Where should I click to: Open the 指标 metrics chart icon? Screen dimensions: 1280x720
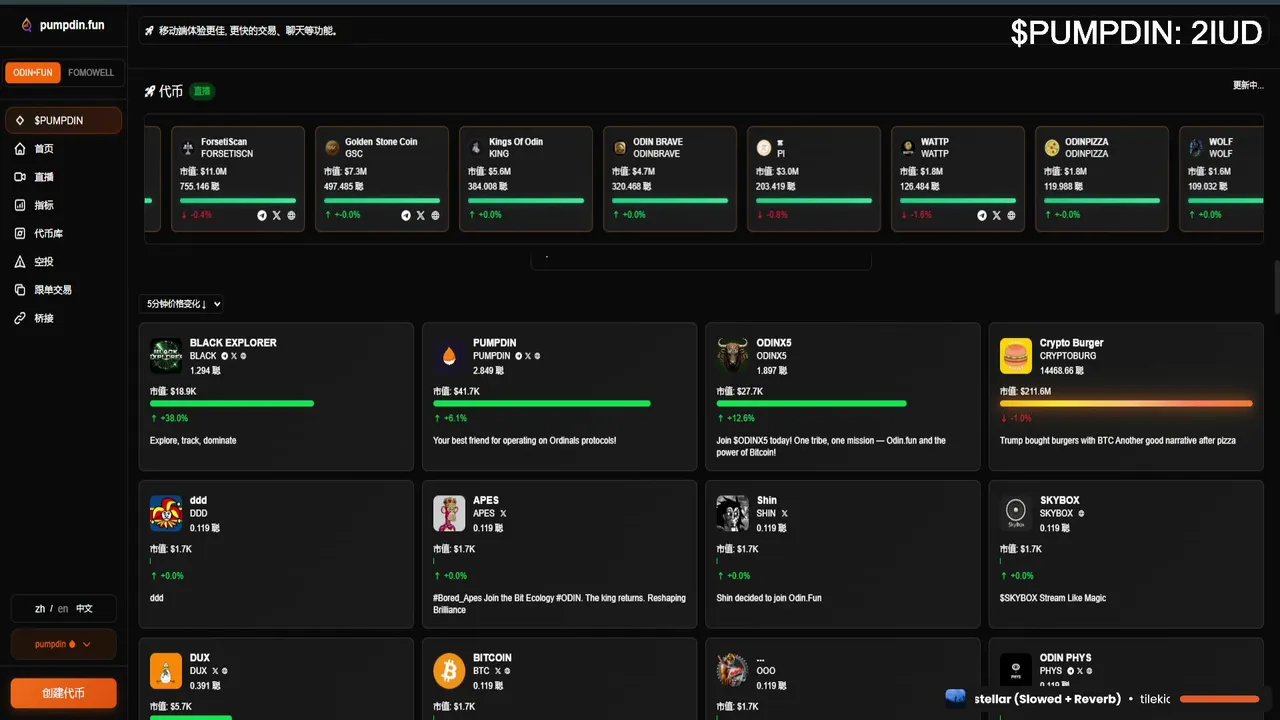[20, 205]
